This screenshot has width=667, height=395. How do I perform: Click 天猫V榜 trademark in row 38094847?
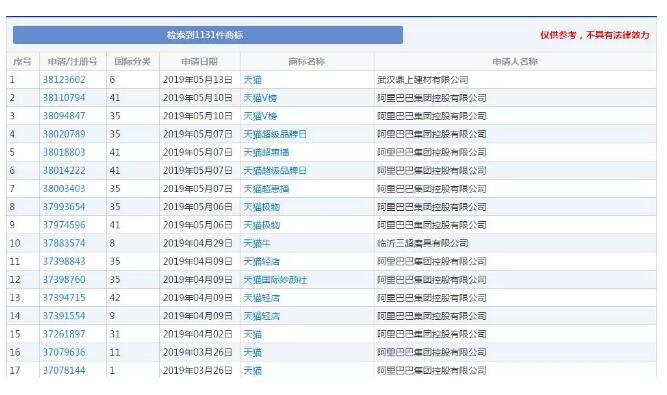tap(260, 116)
